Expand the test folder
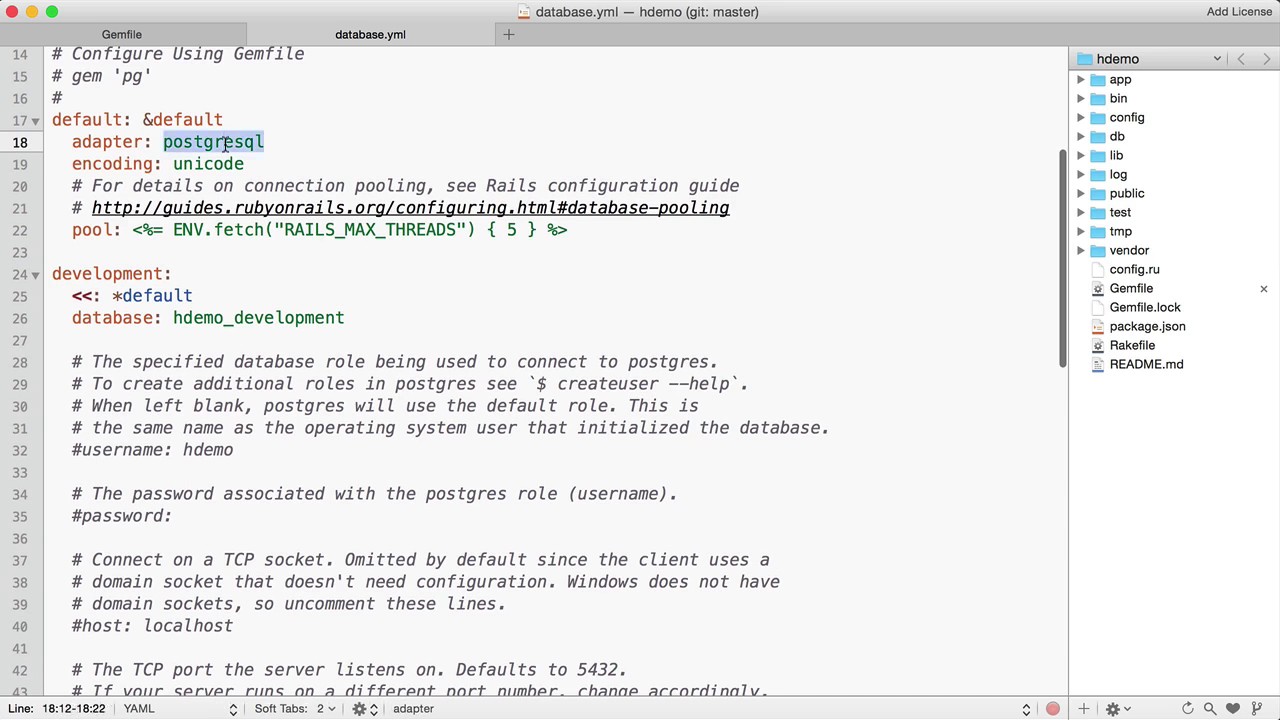The image size is (1280, 720). click(1080, 213)
